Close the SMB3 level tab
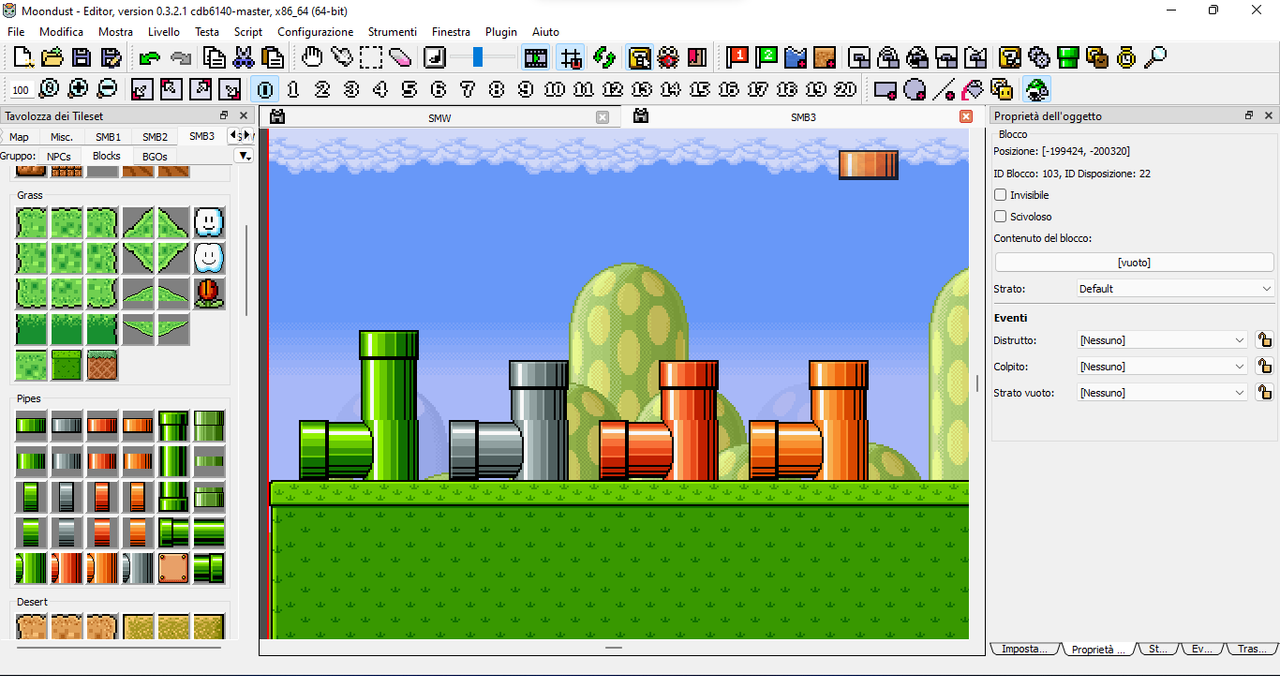The height and width of the screenshot is (676, 1280). pos(966,117)
